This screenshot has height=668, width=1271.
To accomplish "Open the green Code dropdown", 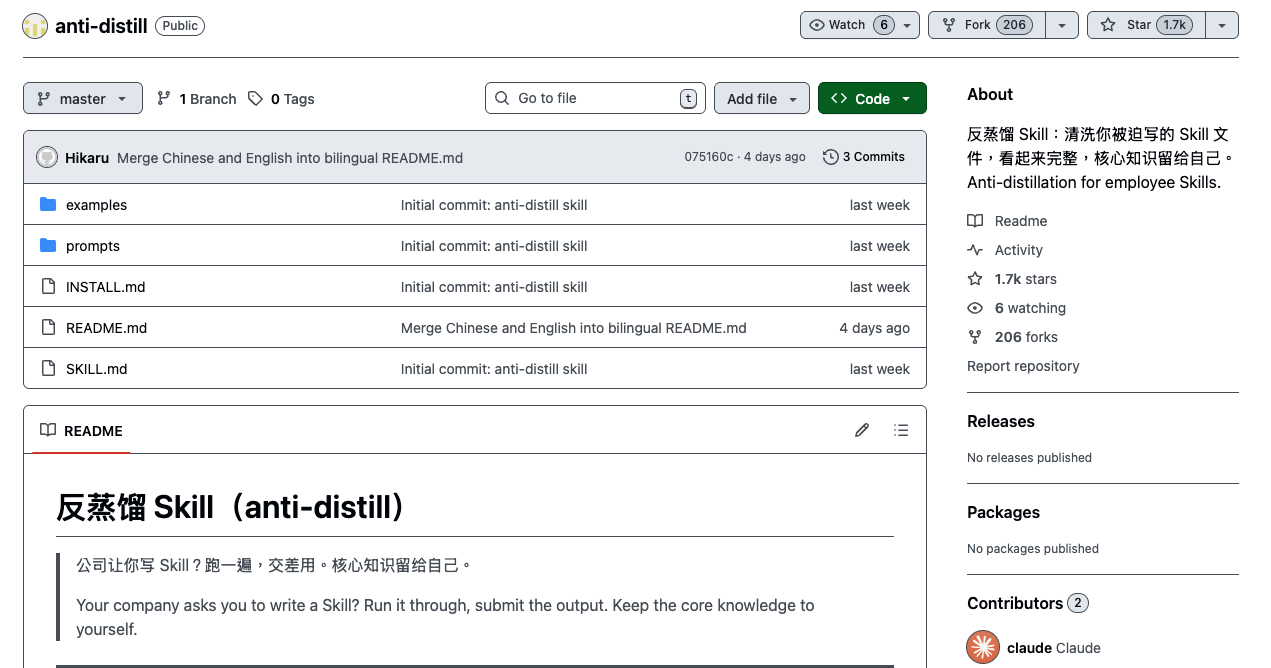I will tap(872, 98).
